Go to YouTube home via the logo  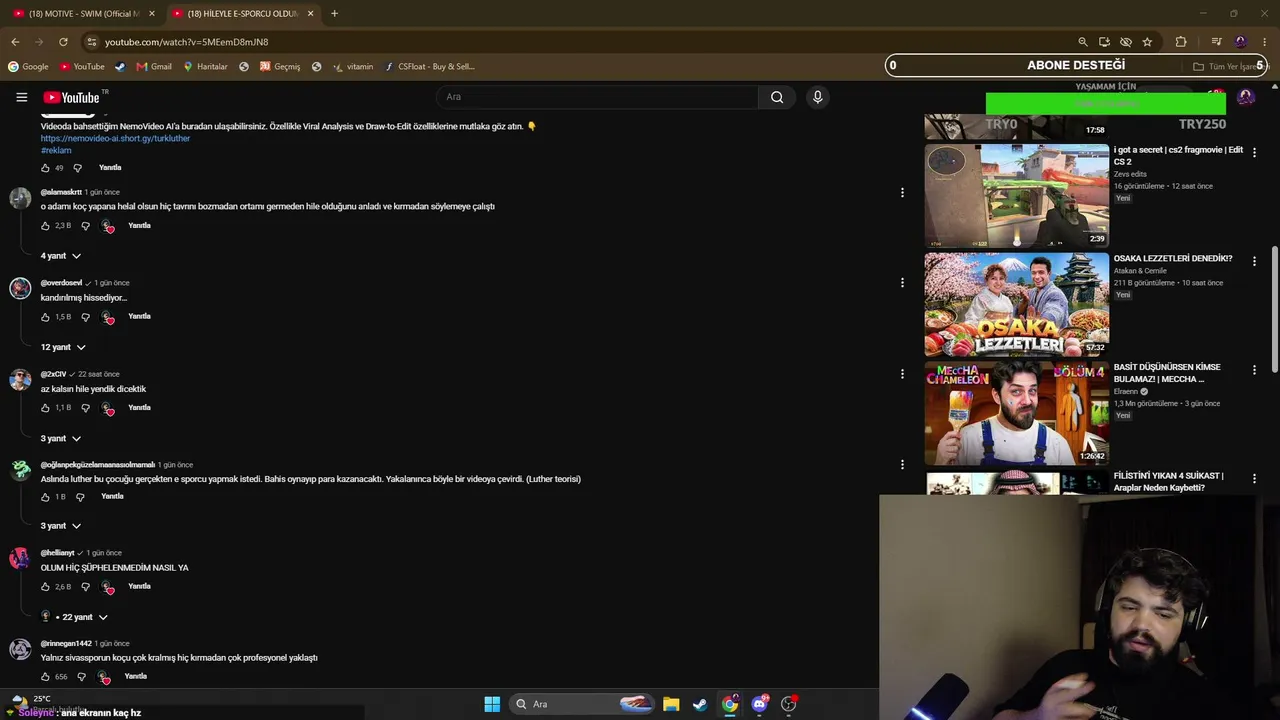71,97
